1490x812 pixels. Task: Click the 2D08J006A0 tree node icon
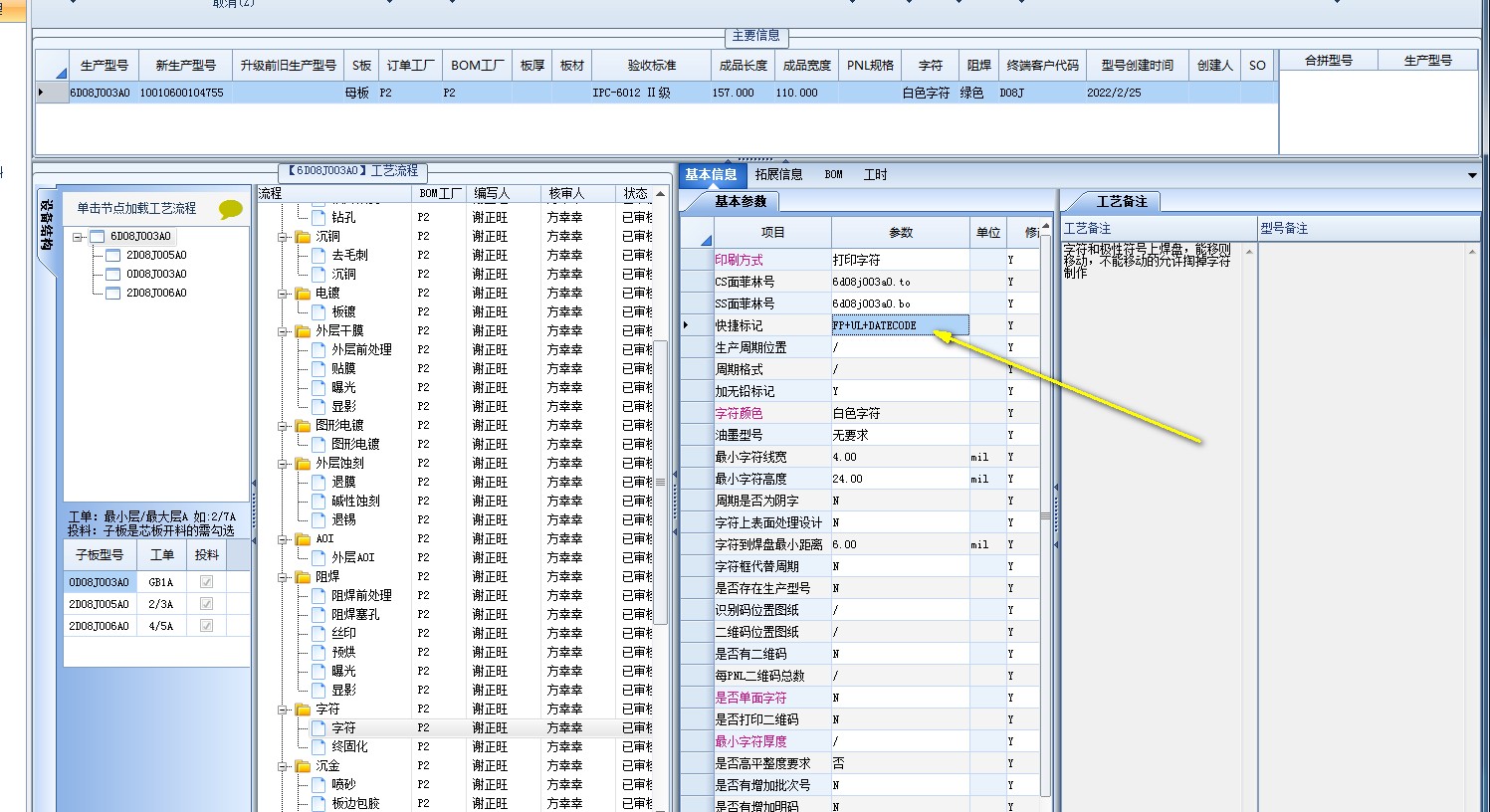click(113, 294)
